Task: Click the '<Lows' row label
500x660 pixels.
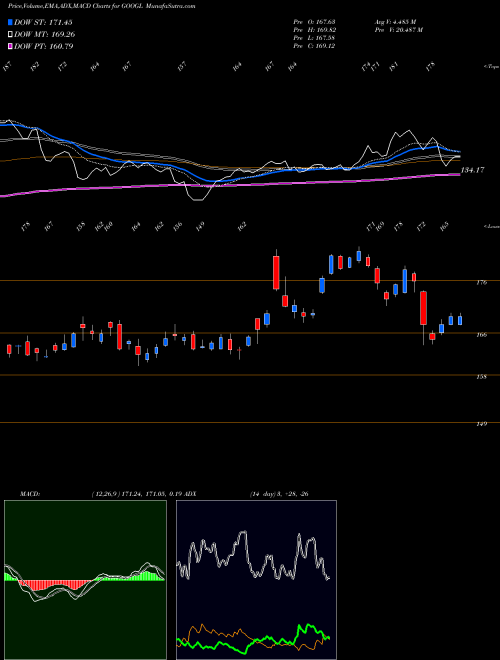Action: 491,226
